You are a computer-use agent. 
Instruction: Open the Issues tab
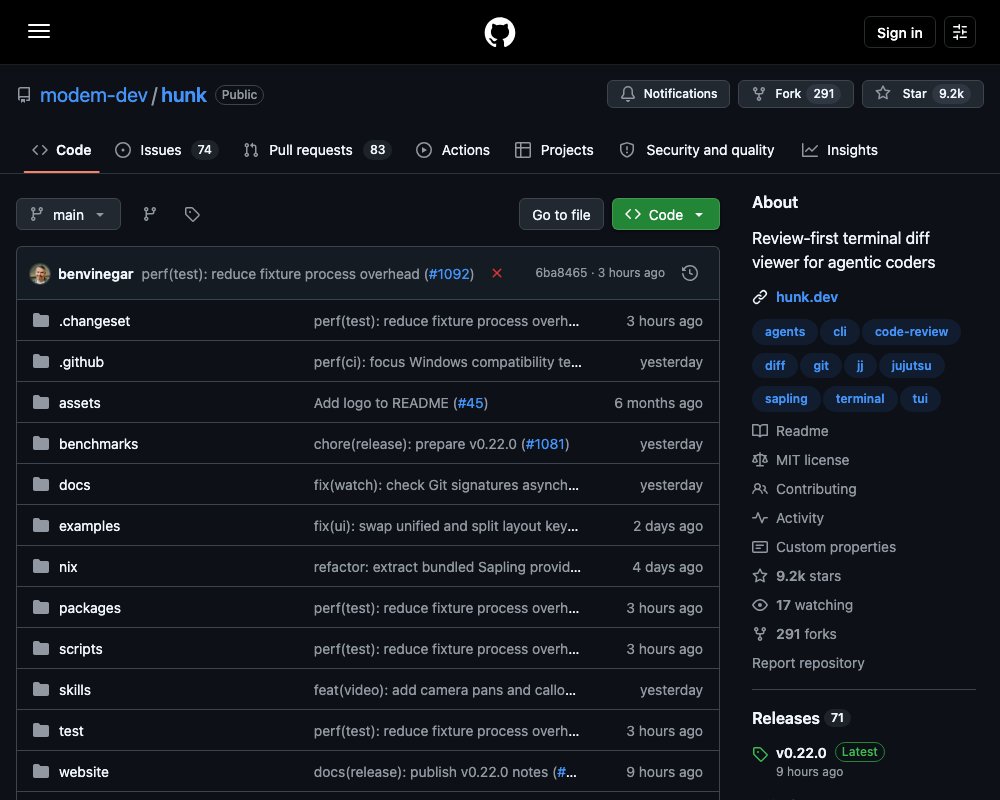(x=166, y=150)
